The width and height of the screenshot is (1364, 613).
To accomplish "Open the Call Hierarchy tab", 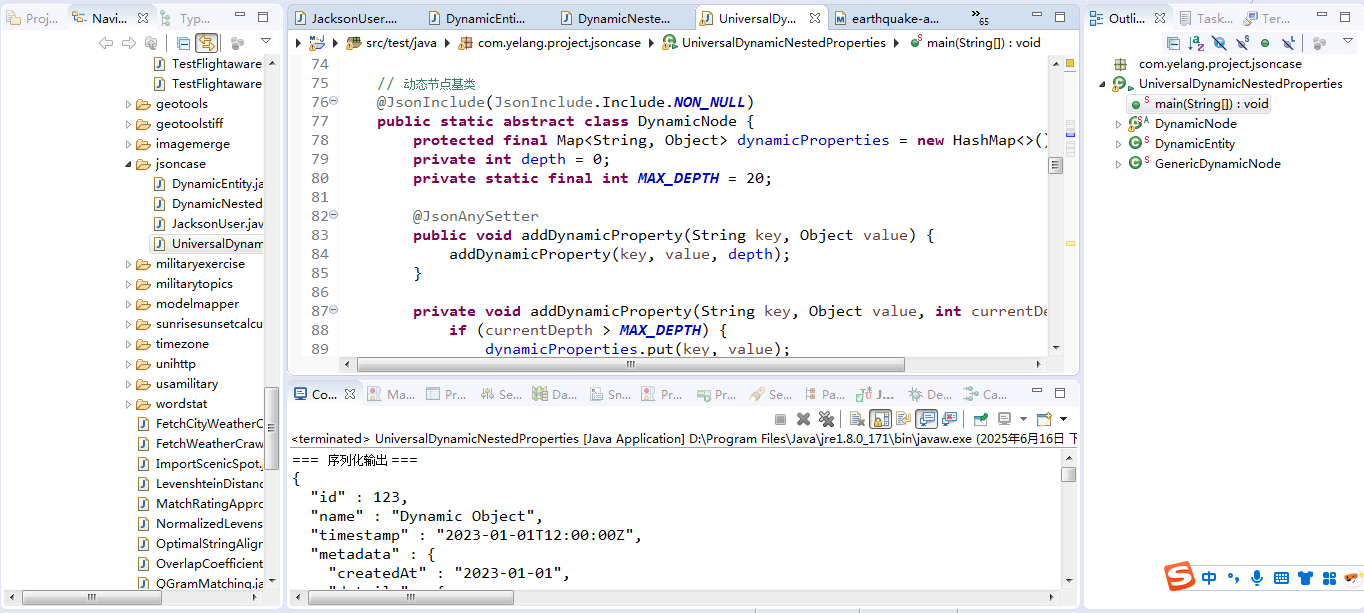I will pos(985,395).
